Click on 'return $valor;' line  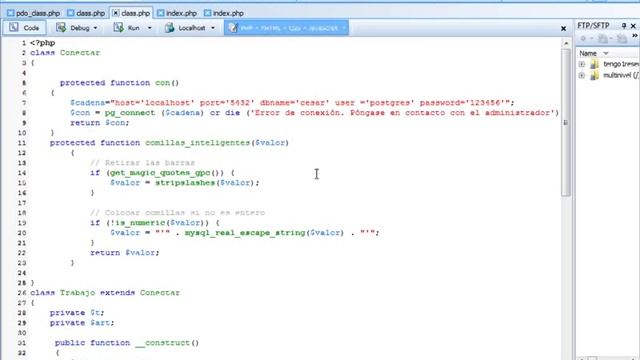coord(124,253)
